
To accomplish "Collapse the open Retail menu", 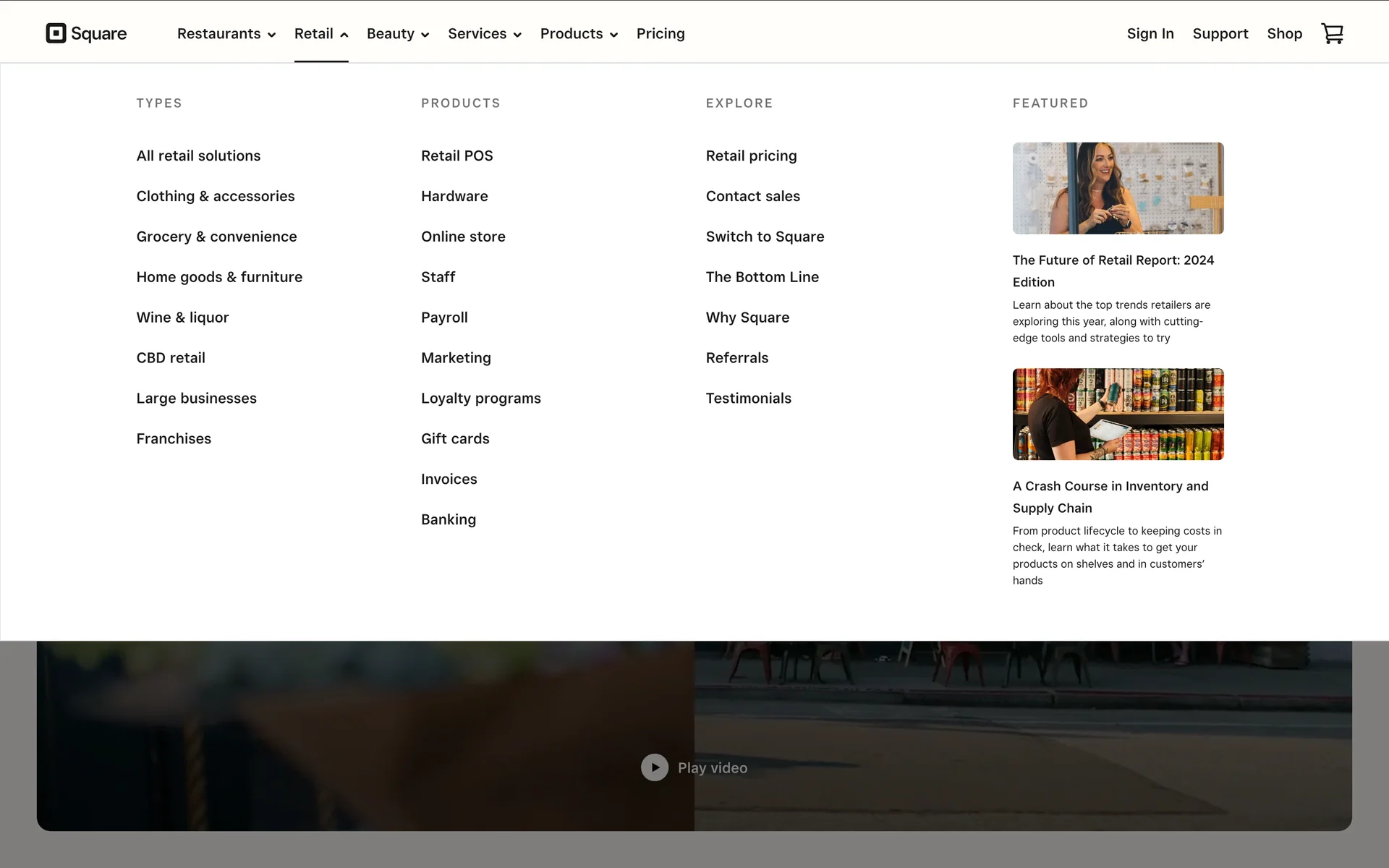I will pos(320,34).
